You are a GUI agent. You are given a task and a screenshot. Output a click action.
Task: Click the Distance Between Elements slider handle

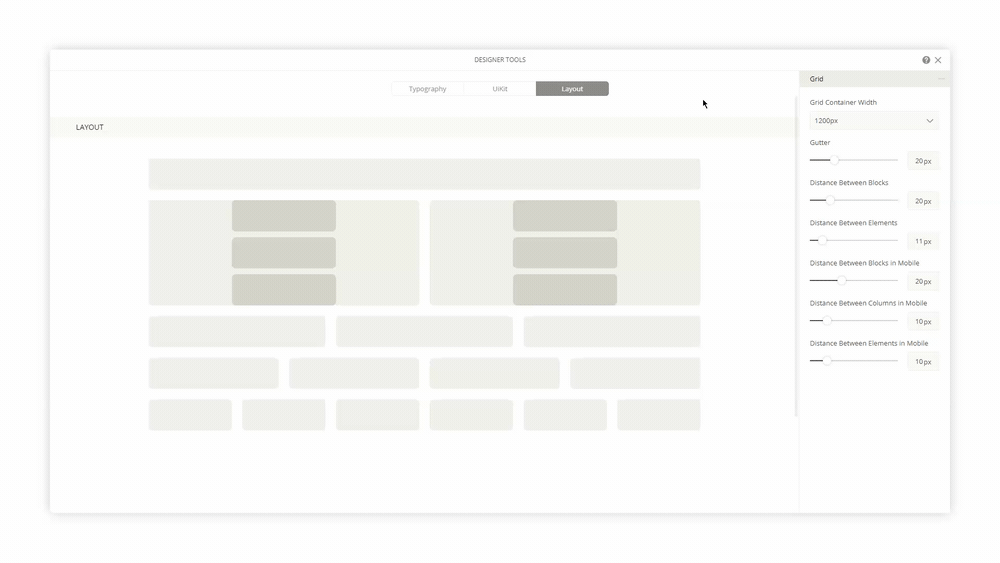[x=823, y=240]
